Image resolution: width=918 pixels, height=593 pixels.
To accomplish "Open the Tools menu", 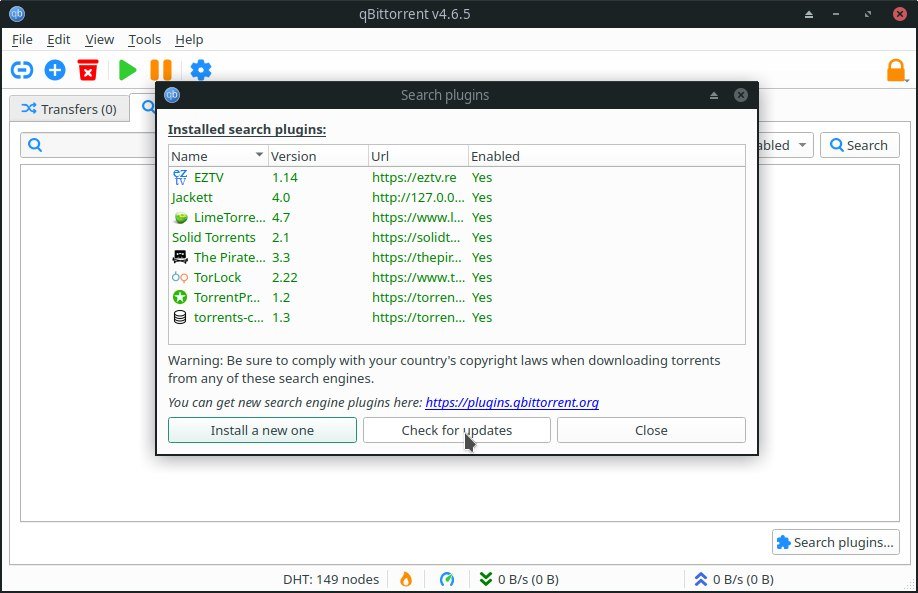I will (x=144, y=40).
